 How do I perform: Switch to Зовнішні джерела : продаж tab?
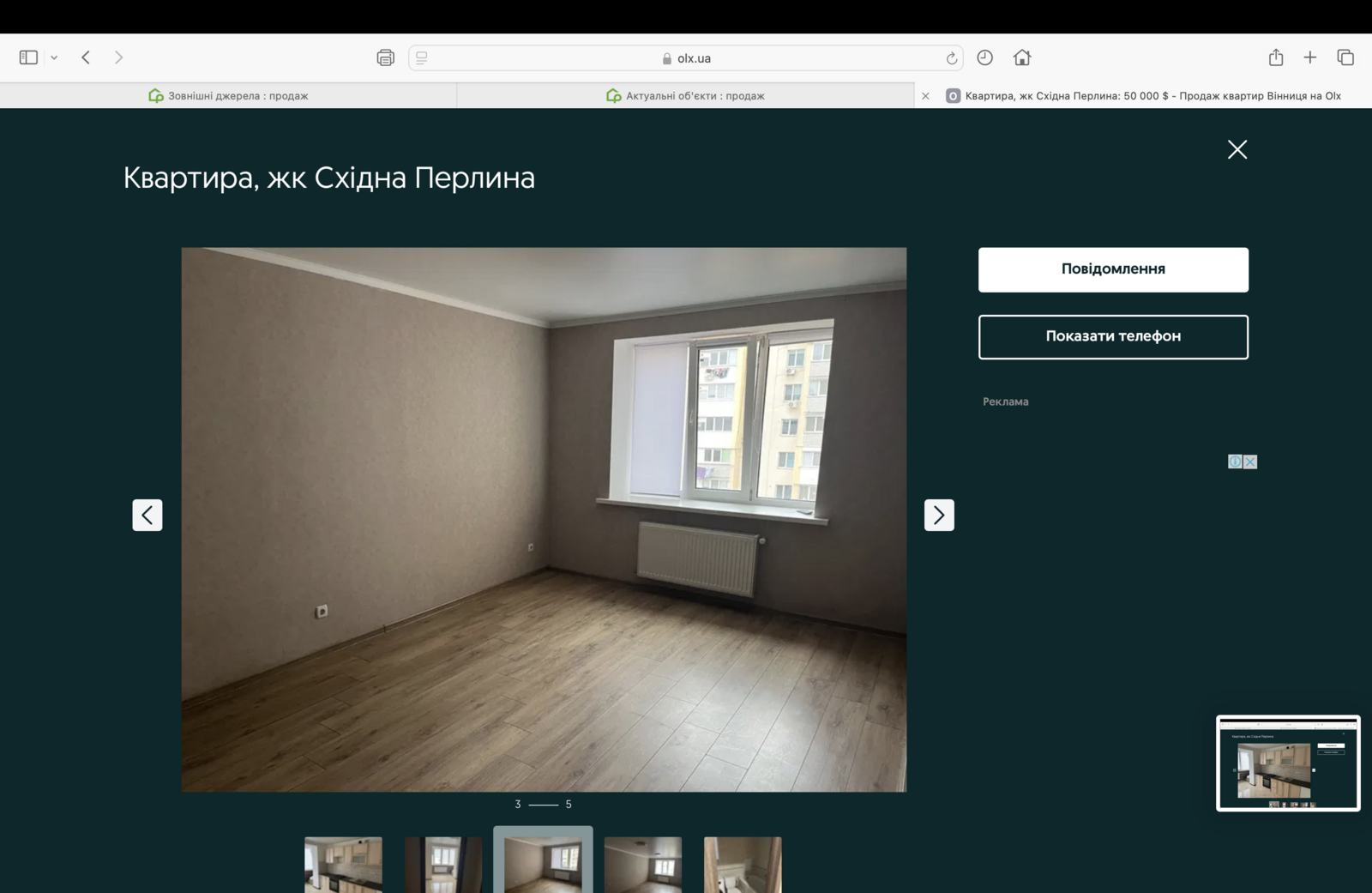click(x=228, y=96)
